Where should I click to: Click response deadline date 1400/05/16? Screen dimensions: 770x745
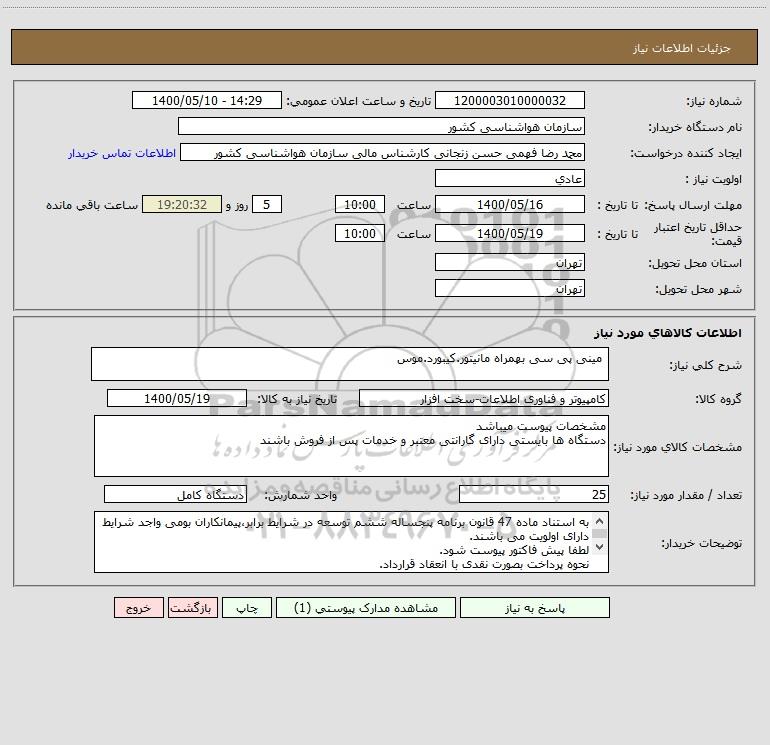pyautogui.click(x=510, y=205)
